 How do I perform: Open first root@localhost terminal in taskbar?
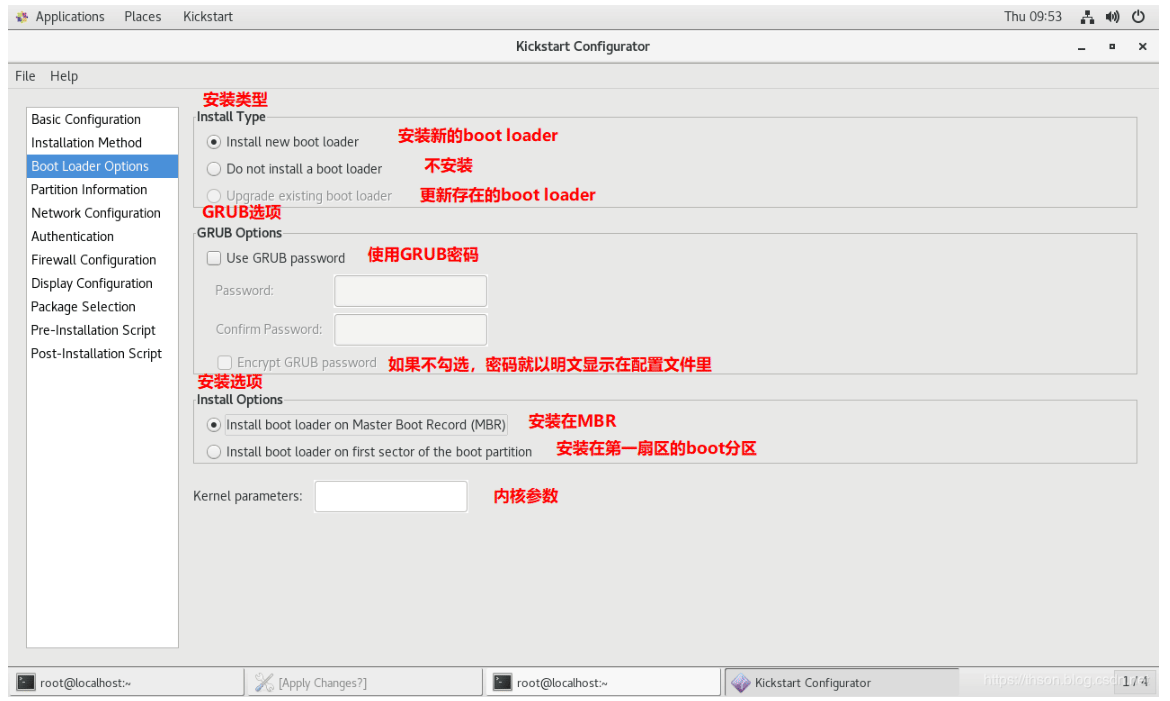pos(128,682)
